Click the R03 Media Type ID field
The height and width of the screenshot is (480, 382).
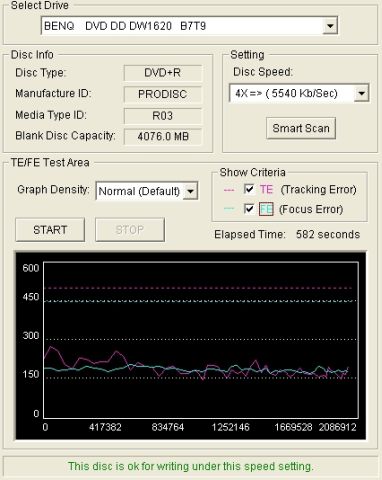point(163,116)
